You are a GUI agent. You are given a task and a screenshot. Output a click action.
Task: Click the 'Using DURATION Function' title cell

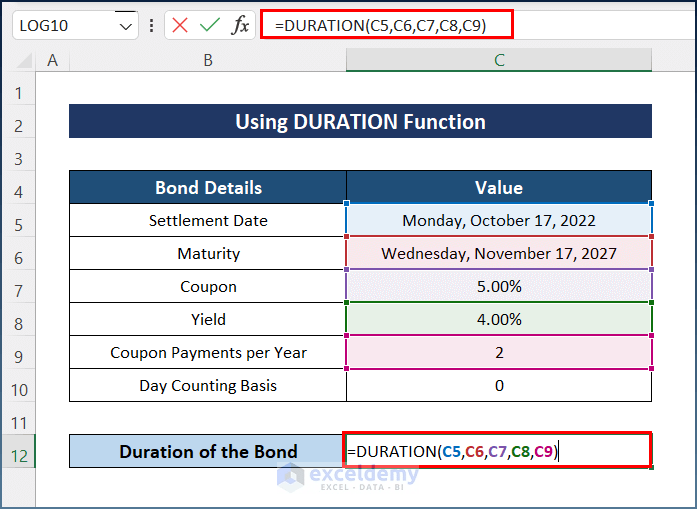[361, 121]
